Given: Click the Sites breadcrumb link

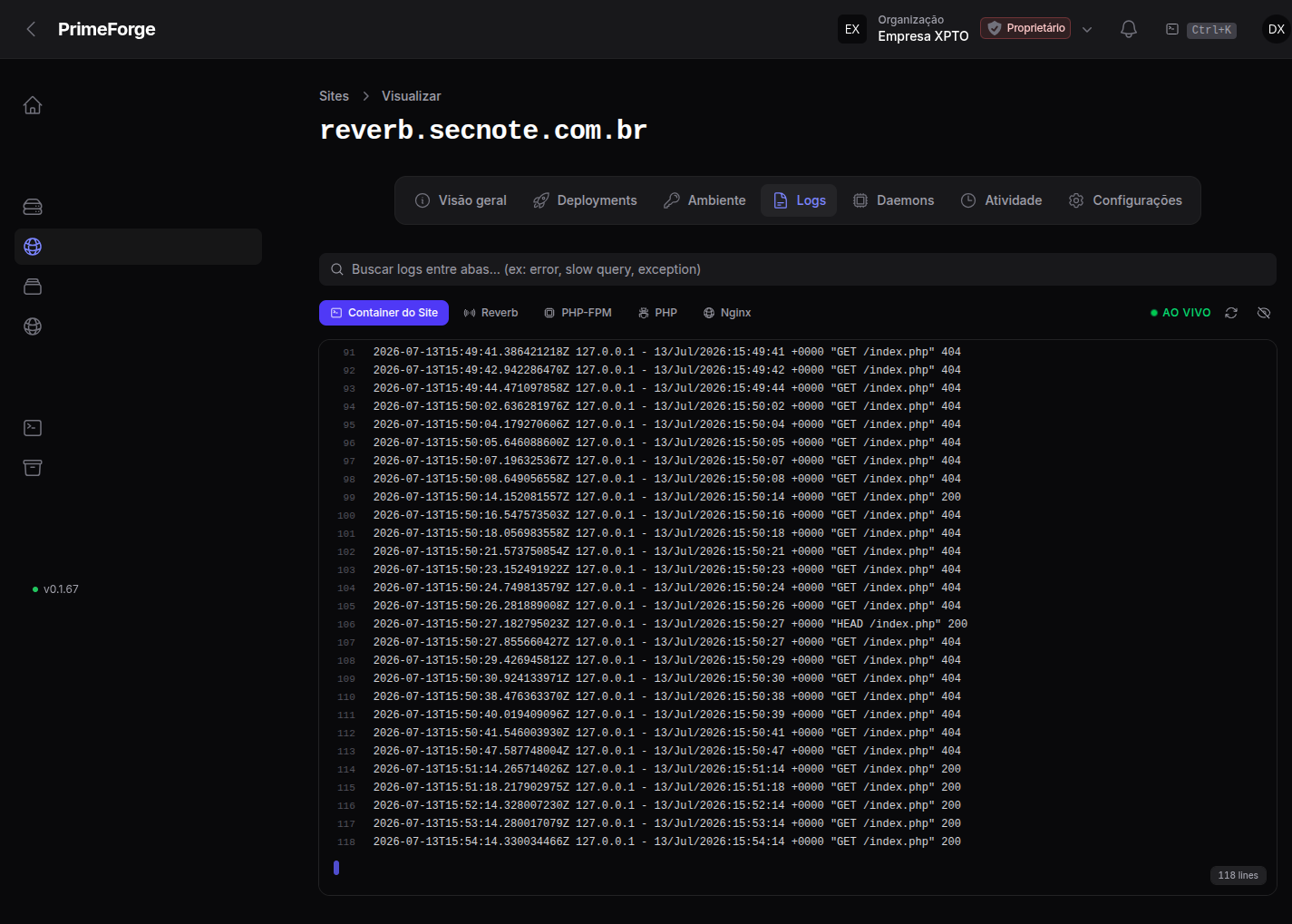Looking at the screenshot, I should point(334,96).
